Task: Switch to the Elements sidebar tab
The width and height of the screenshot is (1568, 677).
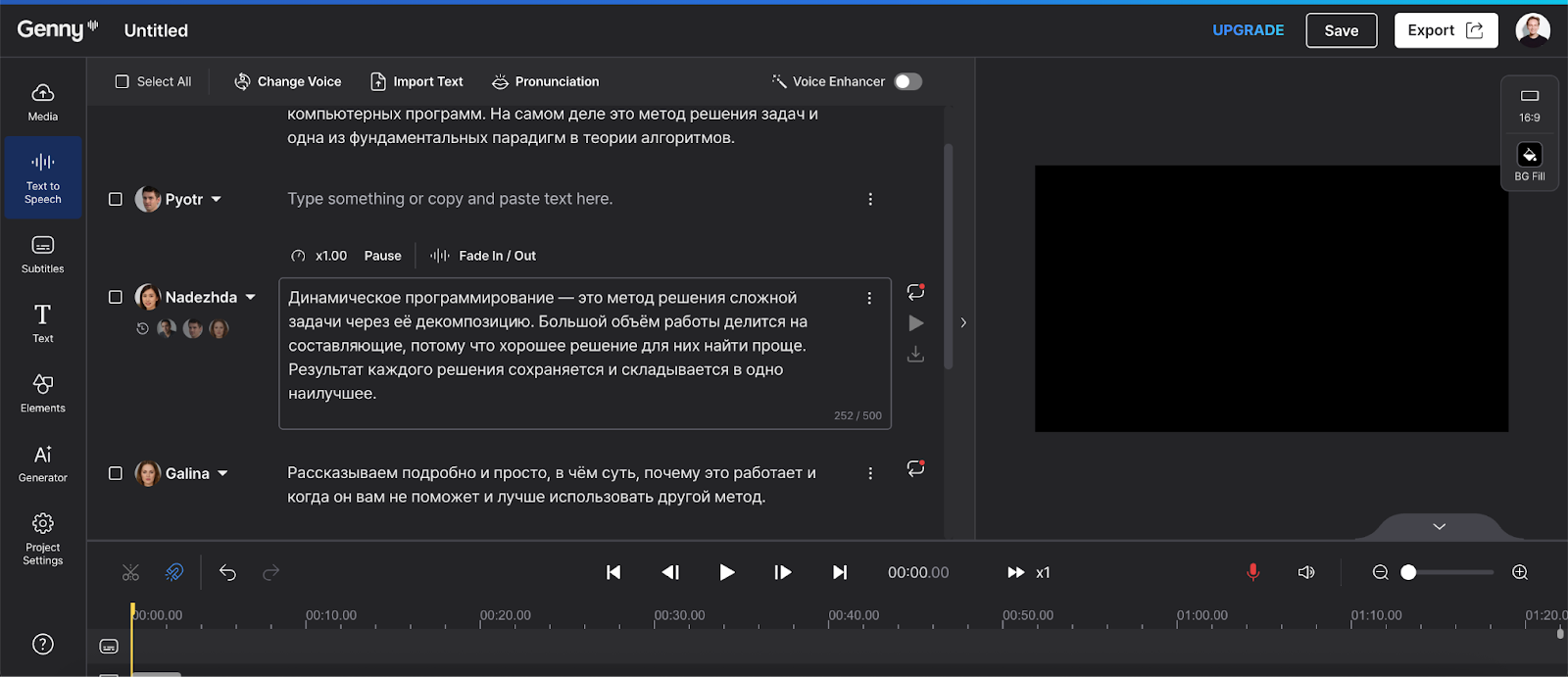Action: [43, 393]
